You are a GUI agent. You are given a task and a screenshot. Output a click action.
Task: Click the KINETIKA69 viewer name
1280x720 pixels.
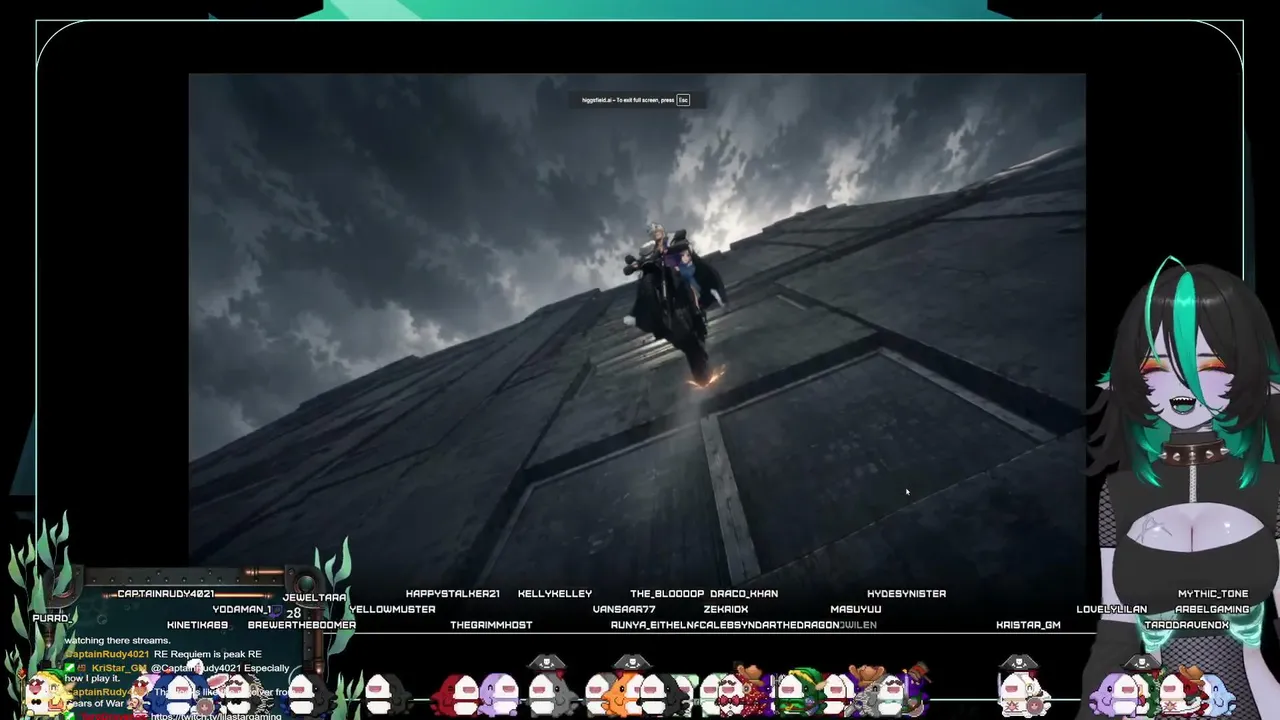[197, 625]
